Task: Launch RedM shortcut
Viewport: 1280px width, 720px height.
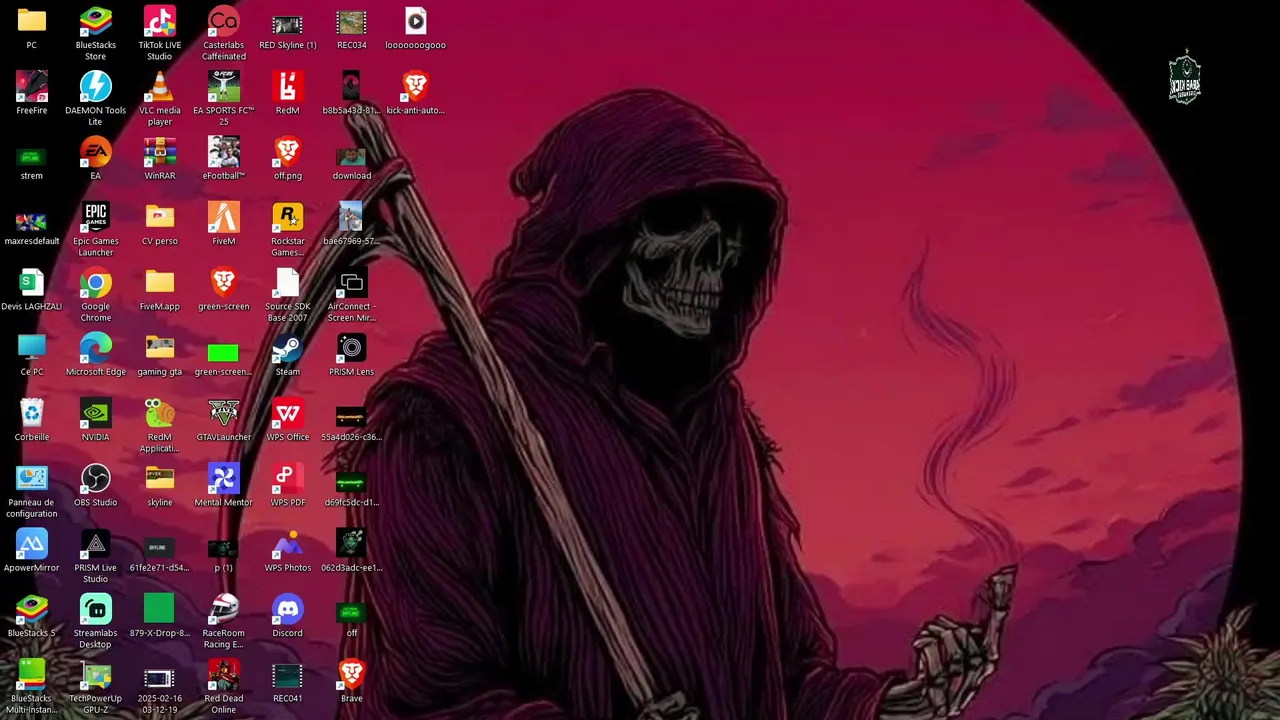Action: pos(288,87)
